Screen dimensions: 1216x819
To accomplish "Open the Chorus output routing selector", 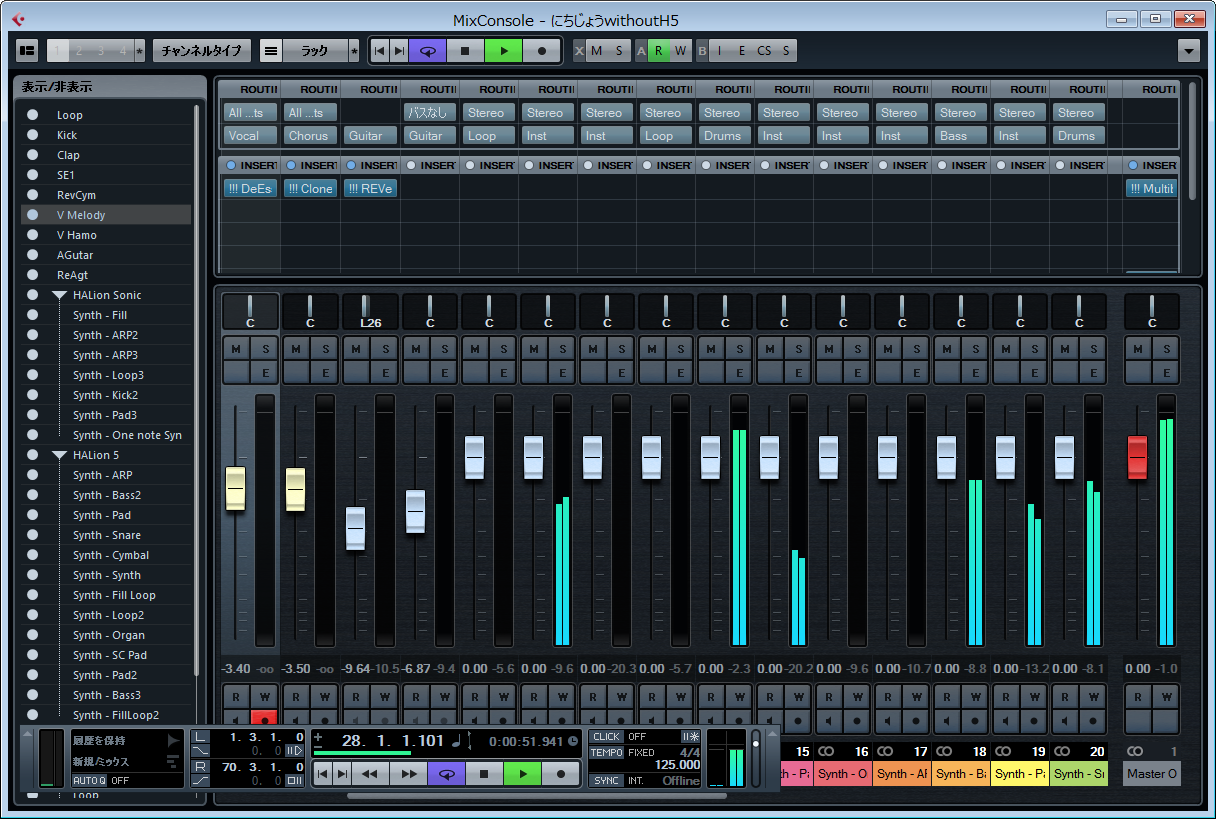I will pos(310,136).
